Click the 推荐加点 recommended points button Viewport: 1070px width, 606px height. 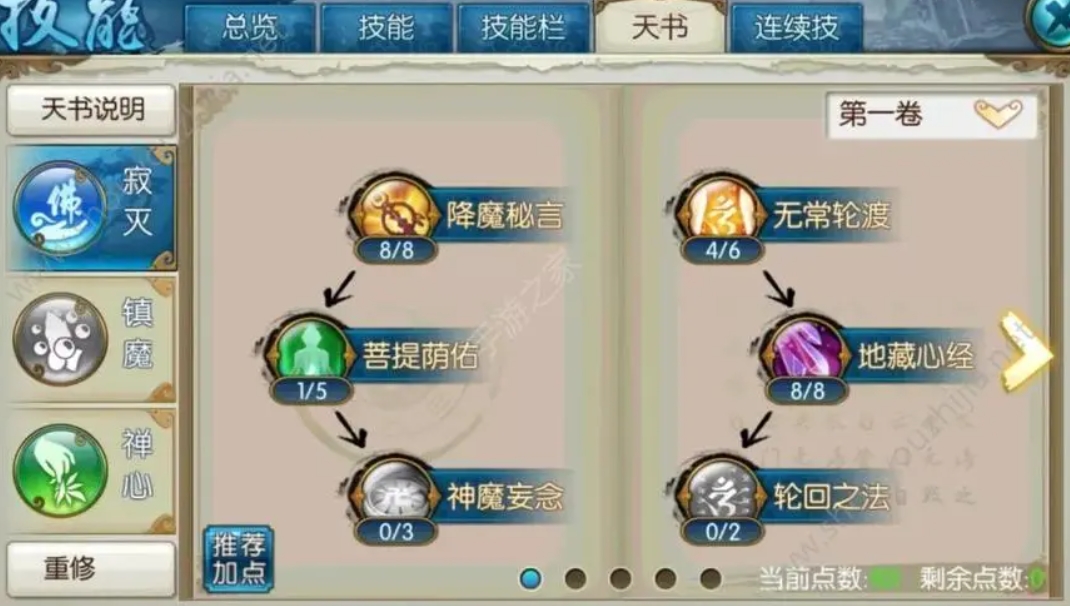pos(238,558)
